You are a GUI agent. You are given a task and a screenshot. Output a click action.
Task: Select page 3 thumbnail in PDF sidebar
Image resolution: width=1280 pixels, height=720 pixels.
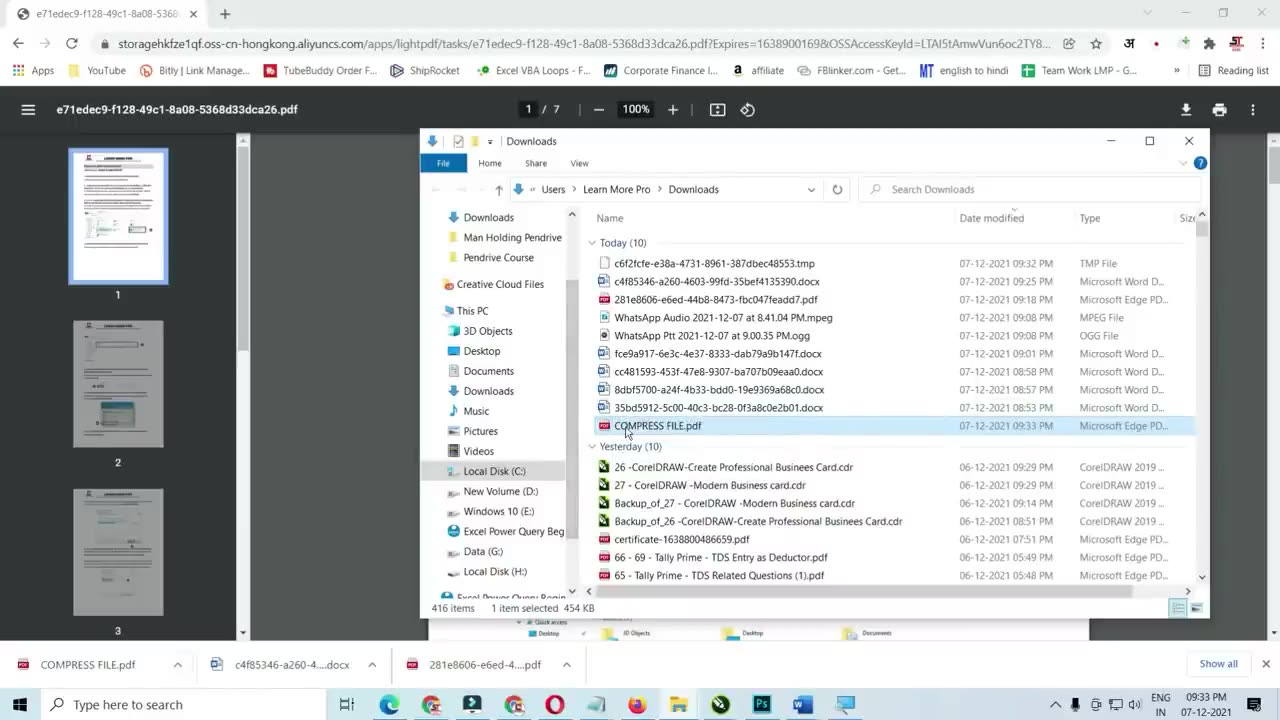pyautogui.click(x=118, y=552)
